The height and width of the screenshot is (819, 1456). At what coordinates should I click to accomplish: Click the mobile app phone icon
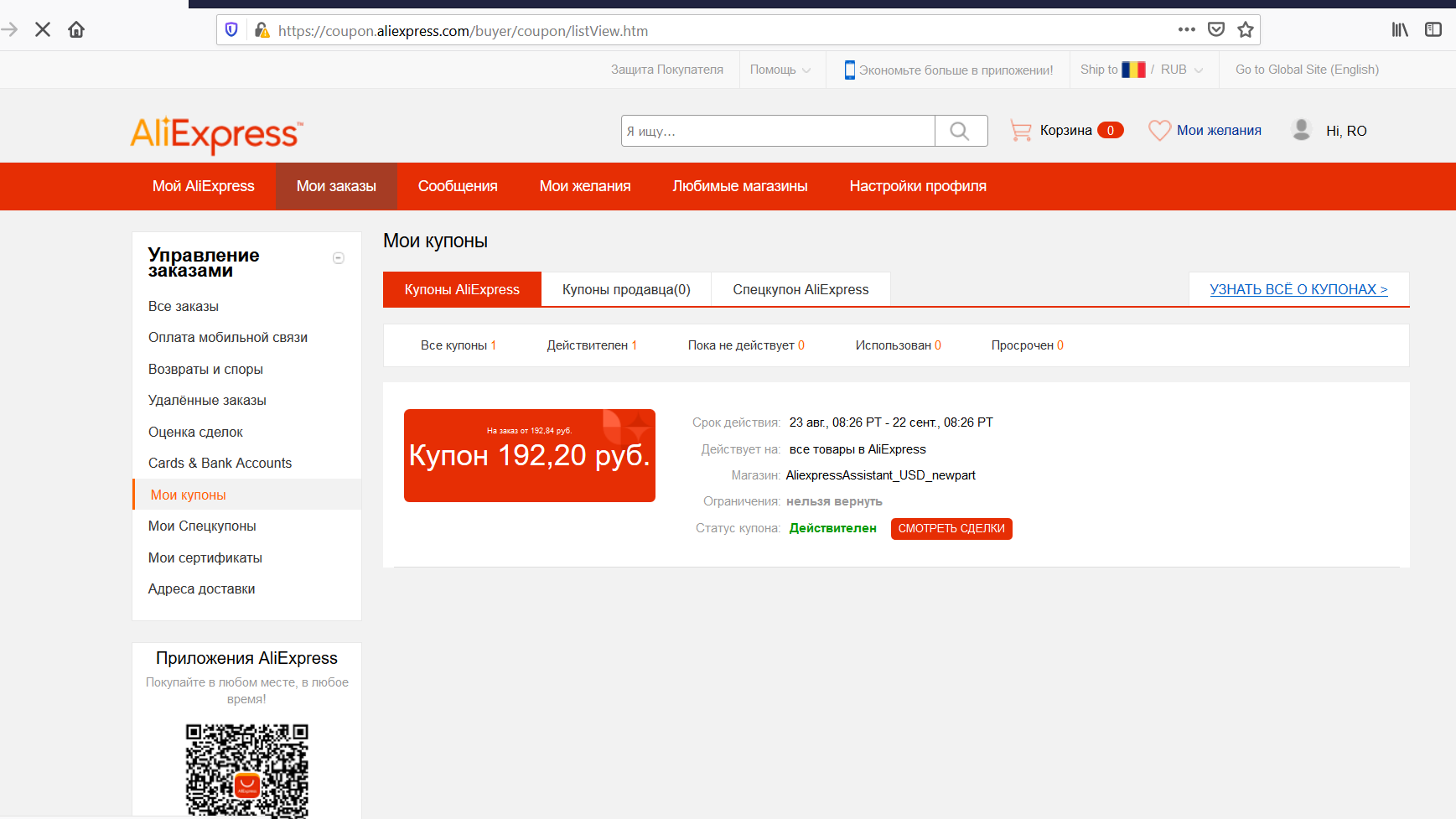point(850,70)
